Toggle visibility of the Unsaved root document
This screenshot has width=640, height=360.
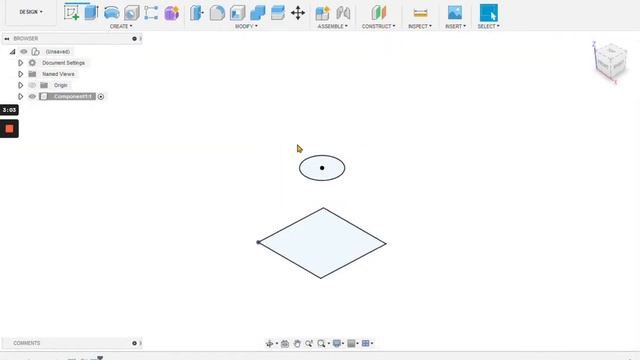click(24, 51)
